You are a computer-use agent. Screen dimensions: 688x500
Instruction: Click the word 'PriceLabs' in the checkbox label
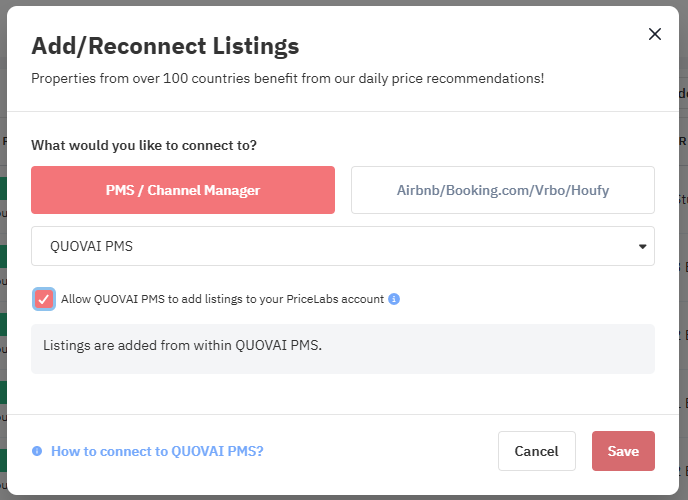[312, 299]
